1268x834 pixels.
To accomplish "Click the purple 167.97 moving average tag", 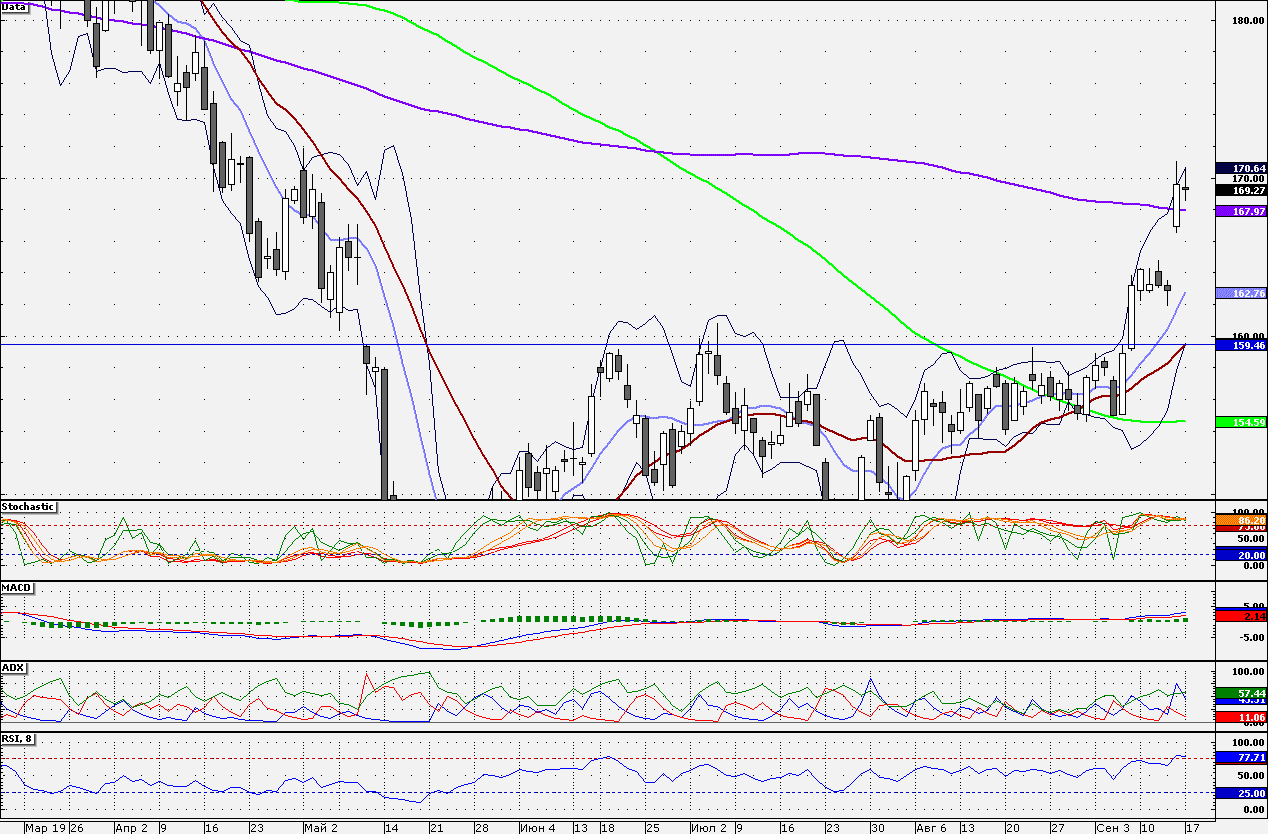I will [1240, 212].
